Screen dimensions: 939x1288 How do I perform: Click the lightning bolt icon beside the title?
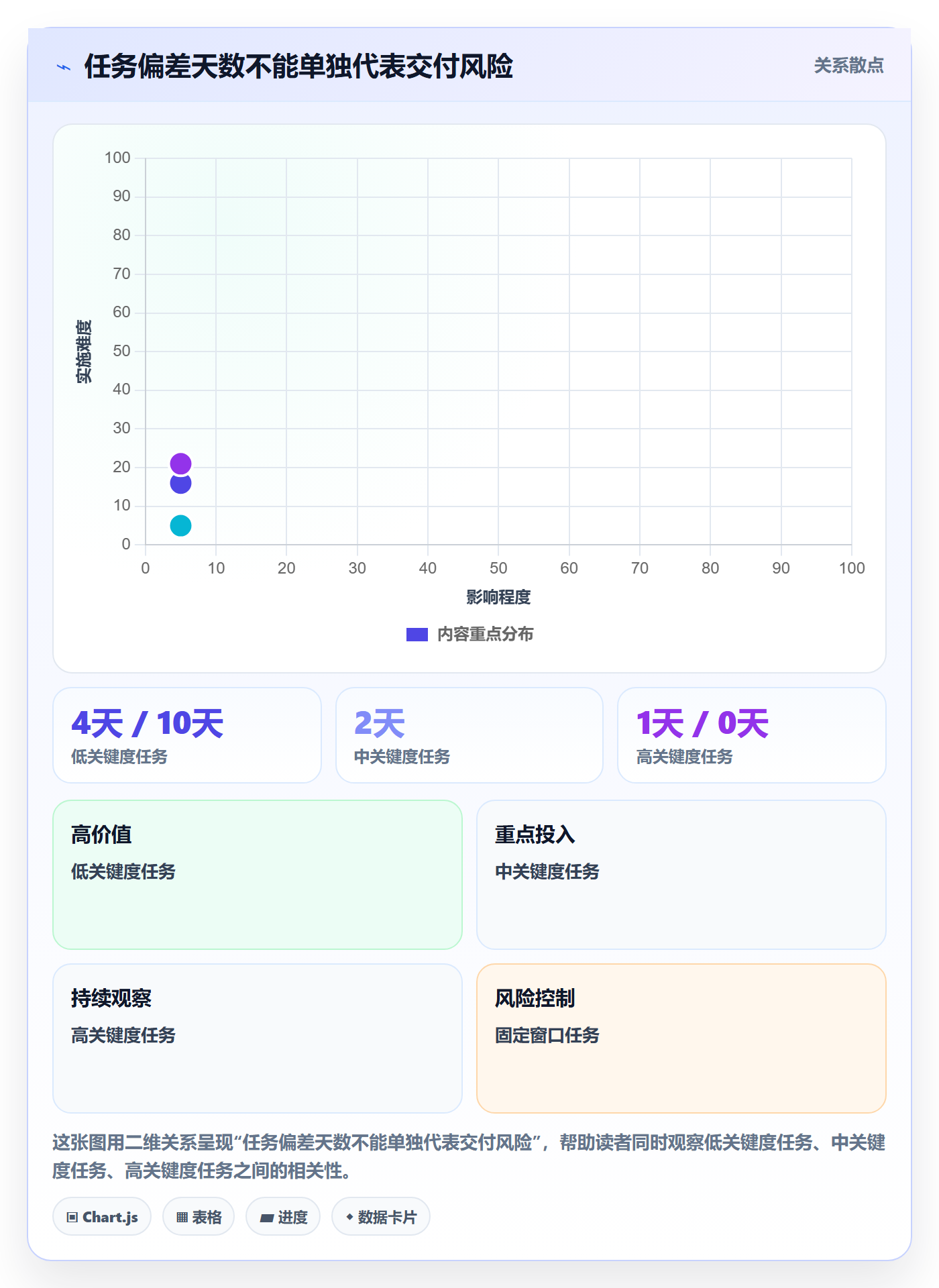64,67
